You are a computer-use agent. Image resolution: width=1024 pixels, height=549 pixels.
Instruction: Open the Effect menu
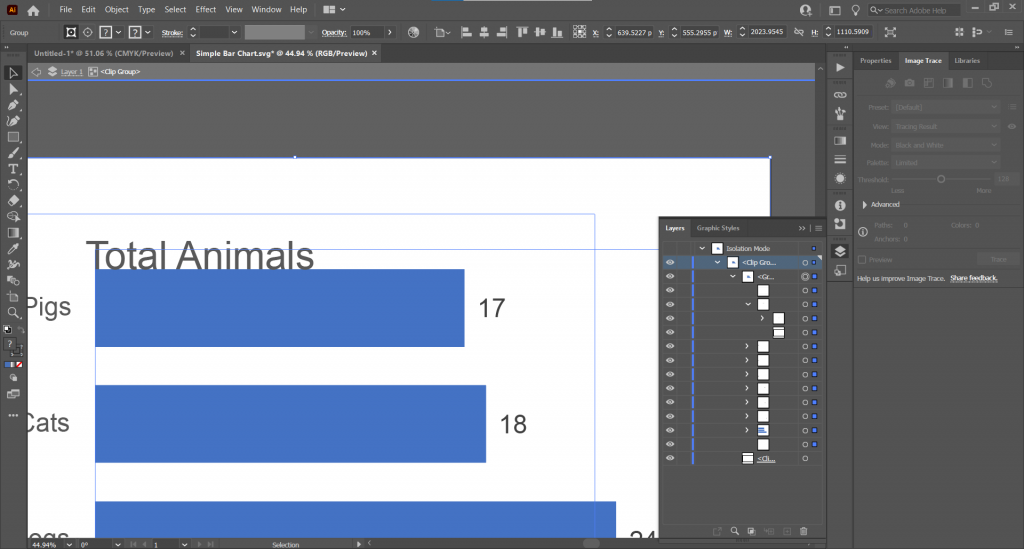(206, 10)
